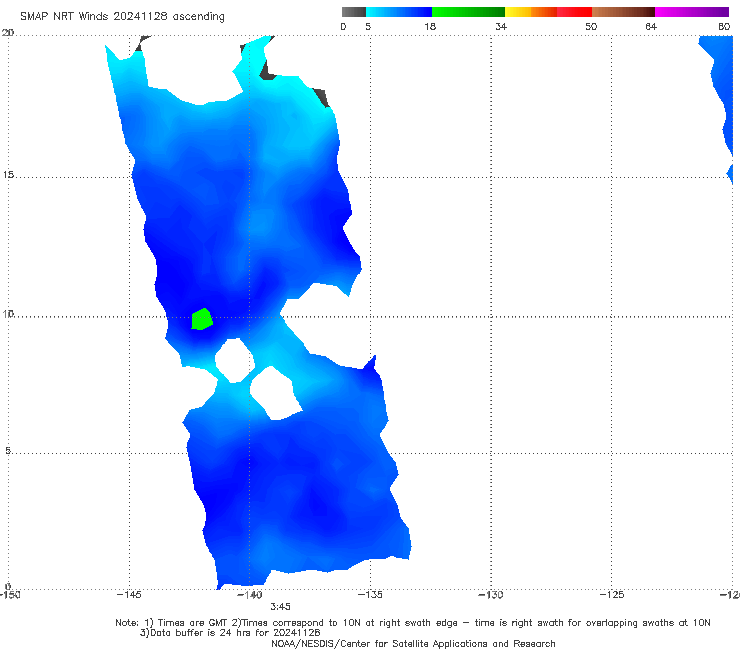740x650 pixels.
Task: Click the longitude label '-130'
Action: click(490, 595)
